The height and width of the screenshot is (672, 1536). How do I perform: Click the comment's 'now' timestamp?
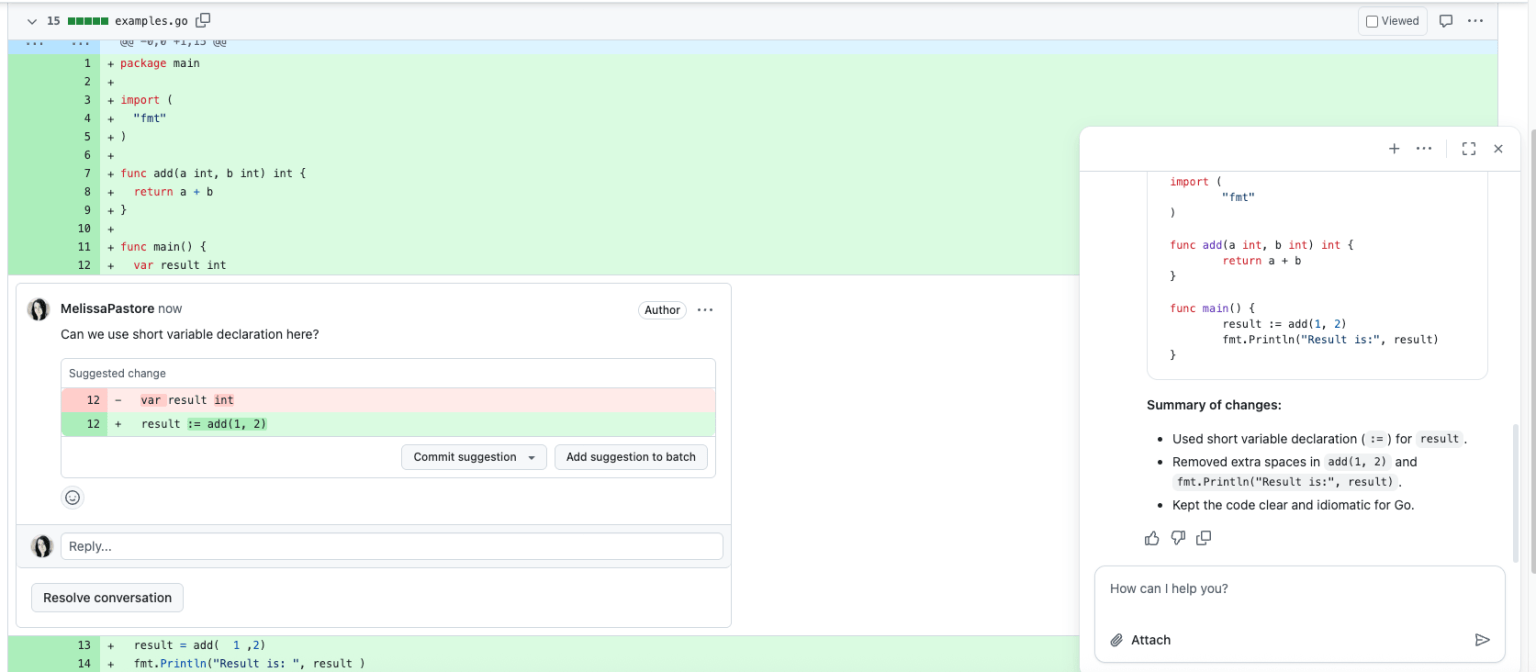(x=170, y=309)
